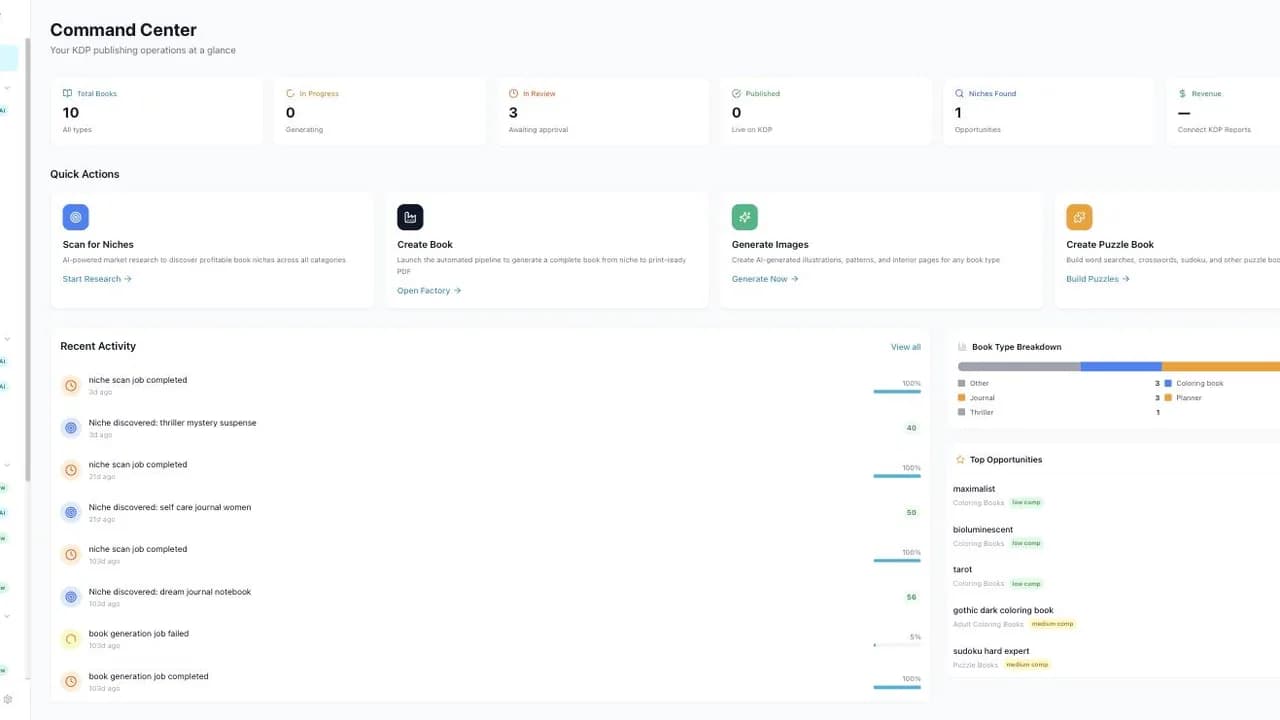Click the Top Opportunities star icon
This screenshot has height=720, width=1280.
(960, 460)
